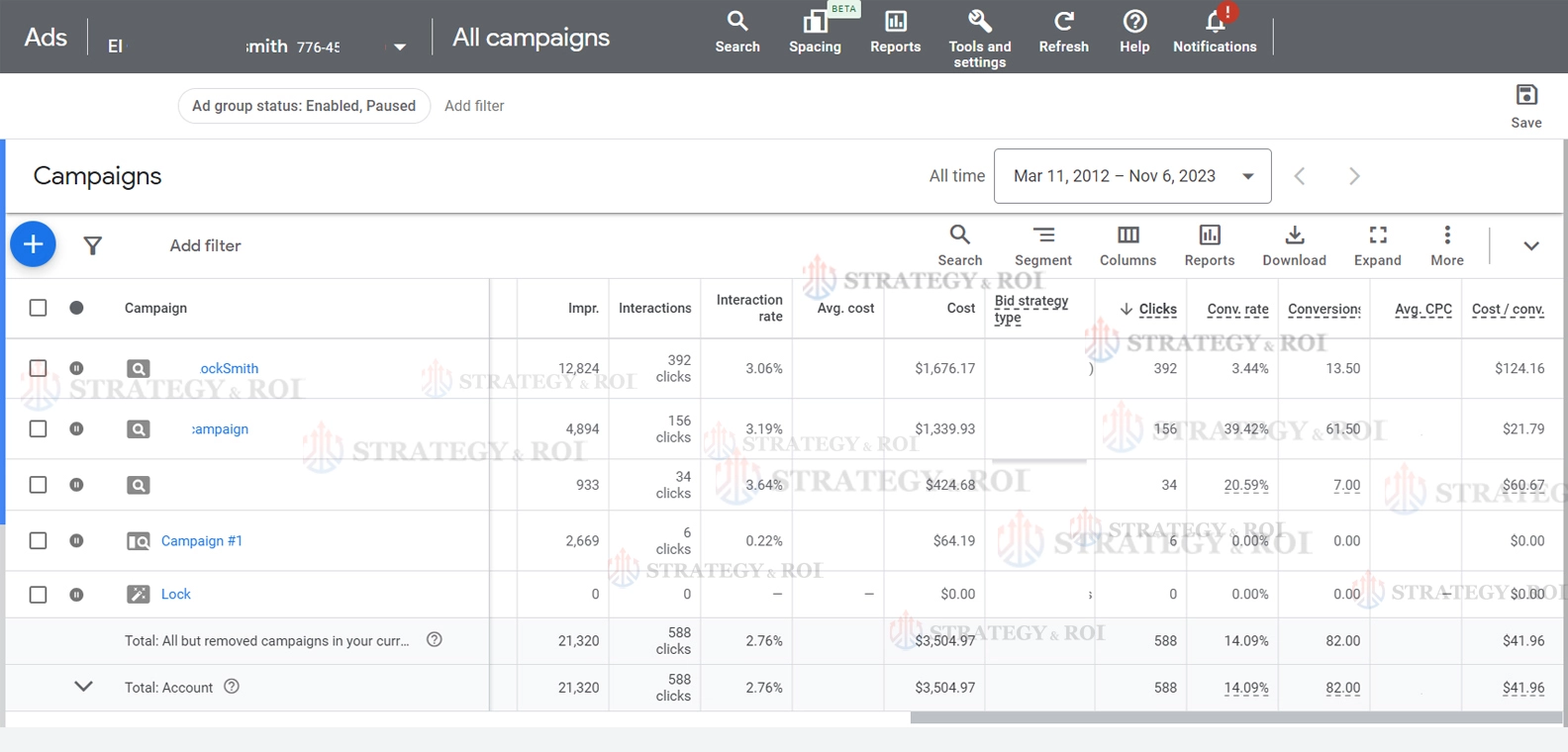The image size is (1568, 752).
Task: Open the Campaign #1 link
Action: click(202, 540)
